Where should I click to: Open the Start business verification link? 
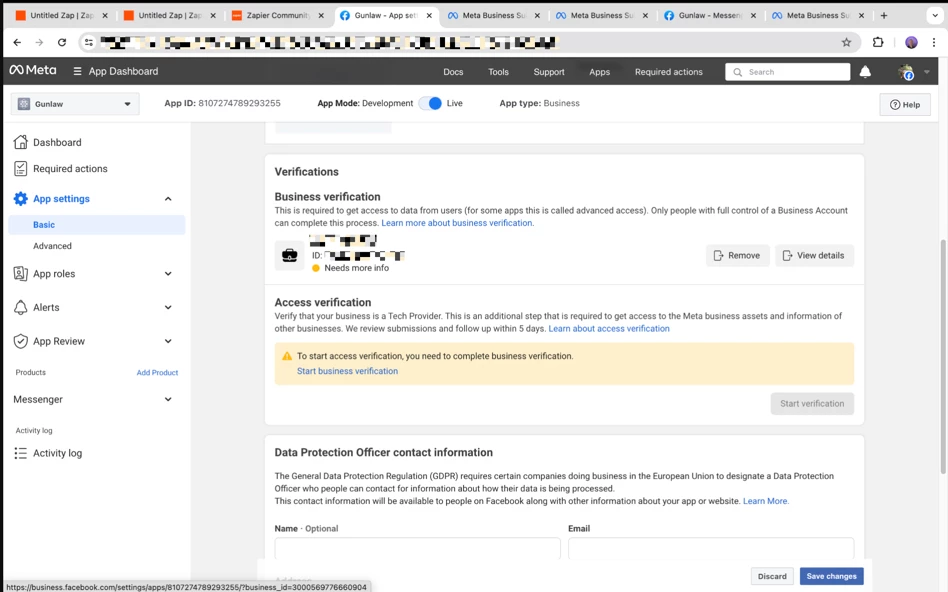347,371
